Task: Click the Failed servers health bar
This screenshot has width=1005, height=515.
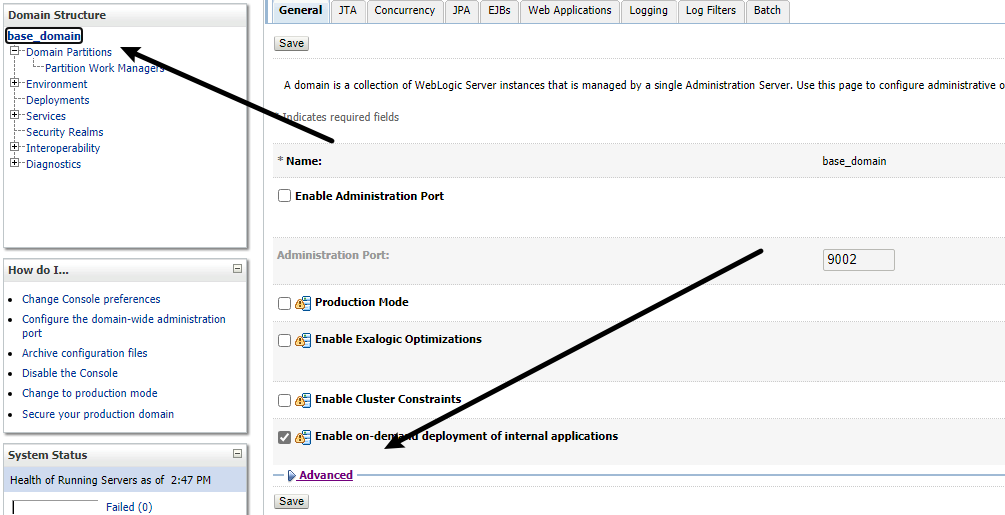Action: 55,507
